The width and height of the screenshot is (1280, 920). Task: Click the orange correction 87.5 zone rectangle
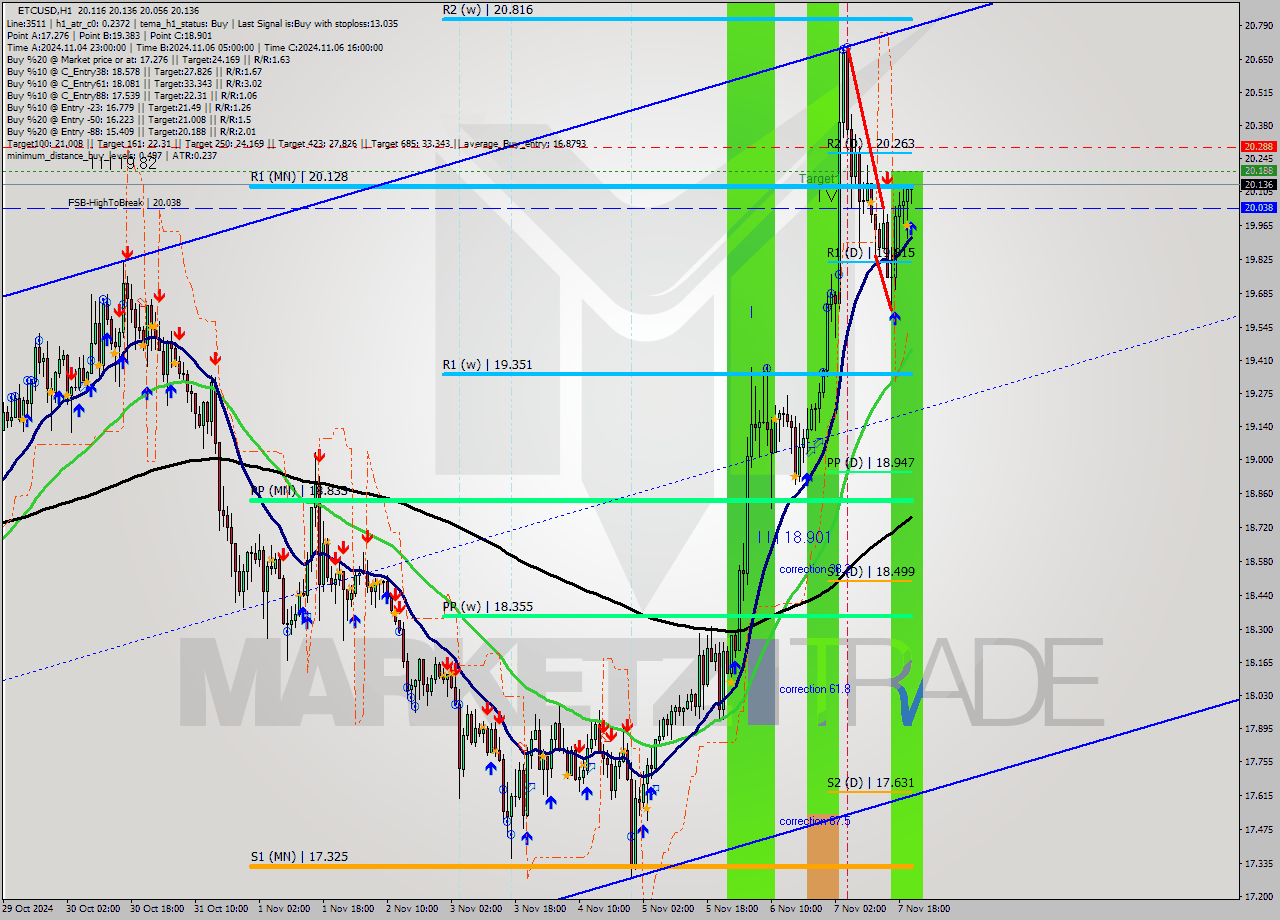click(x=823, y=856)
